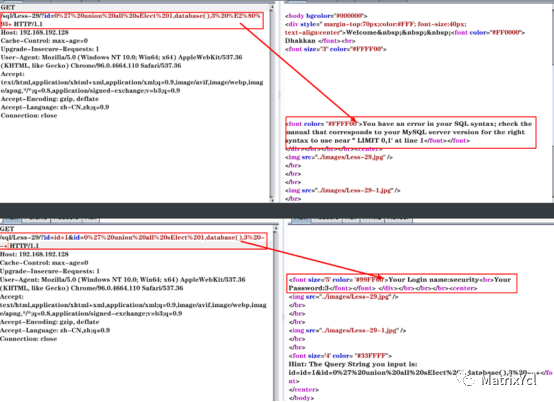Click the Less-29.jpg img tag in the top response

click(338, 157)
